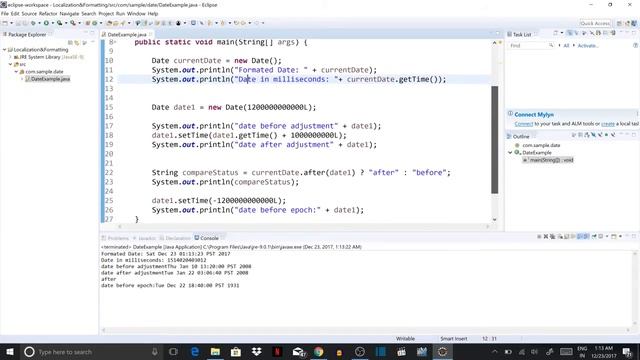Open Microsoft Edge from the taskbar
This screenshot has width=640, height=360.
pos(195,351)
